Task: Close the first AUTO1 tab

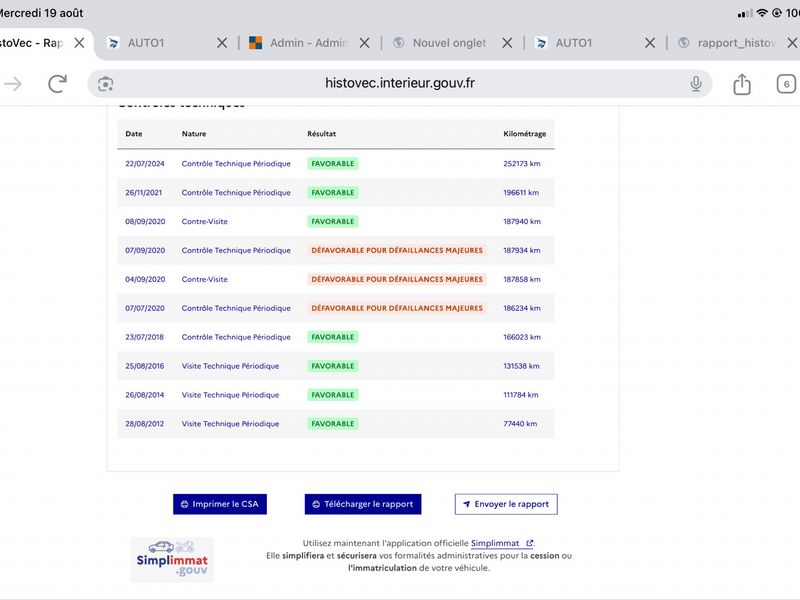Action: pos(222,43)
